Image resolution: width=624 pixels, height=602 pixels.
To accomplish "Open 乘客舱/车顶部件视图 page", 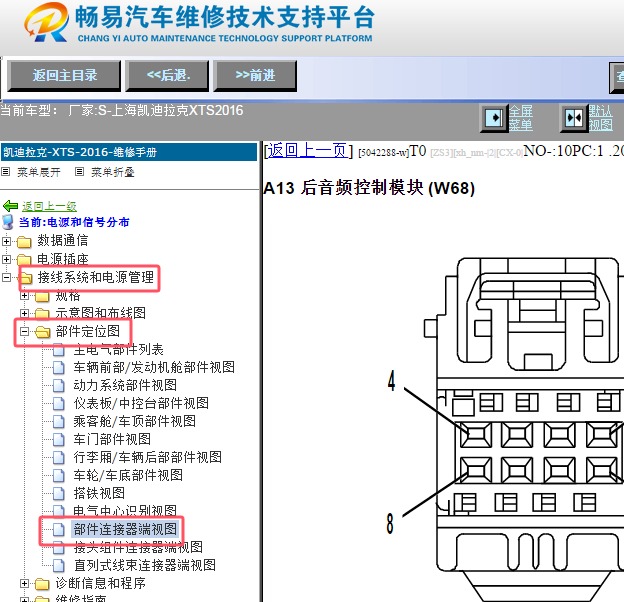I will coord(135,421).
